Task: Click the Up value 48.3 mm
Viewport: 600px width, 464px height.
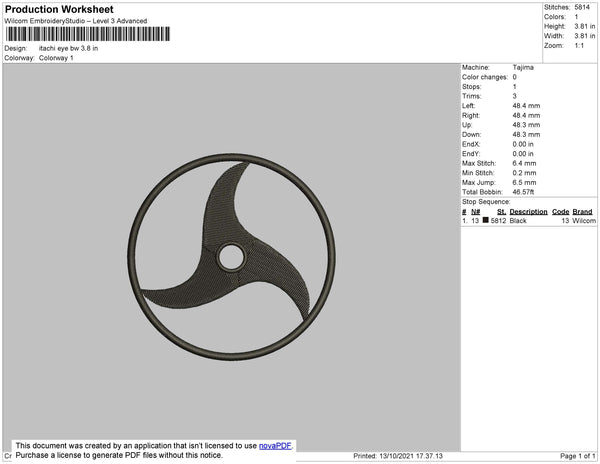Action: pyautogui.click(x=526, y=125)
